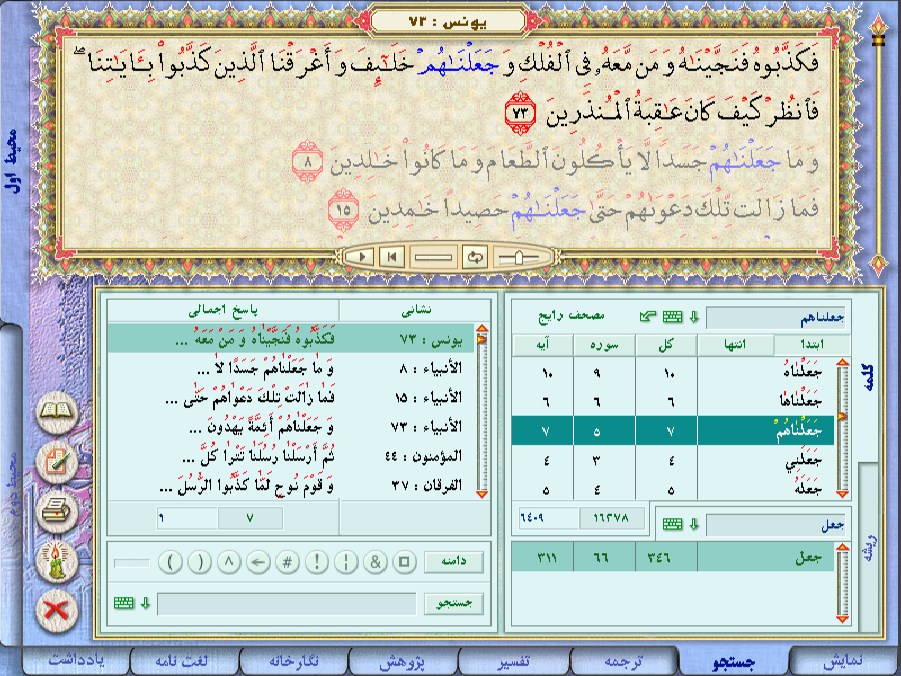Open the dropdown arrow beside the root جعل field
The image size is (901, 676).
tap(694, 524)
